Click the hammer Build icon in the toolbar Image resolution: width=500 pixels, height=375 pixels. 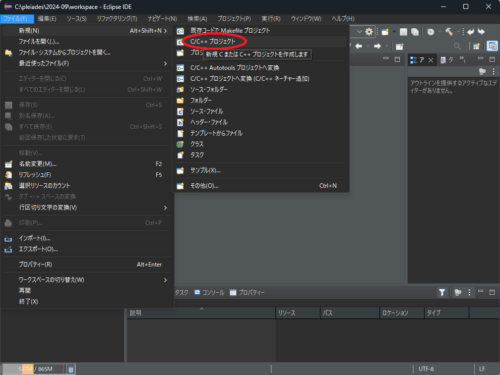tap(449, 32)
